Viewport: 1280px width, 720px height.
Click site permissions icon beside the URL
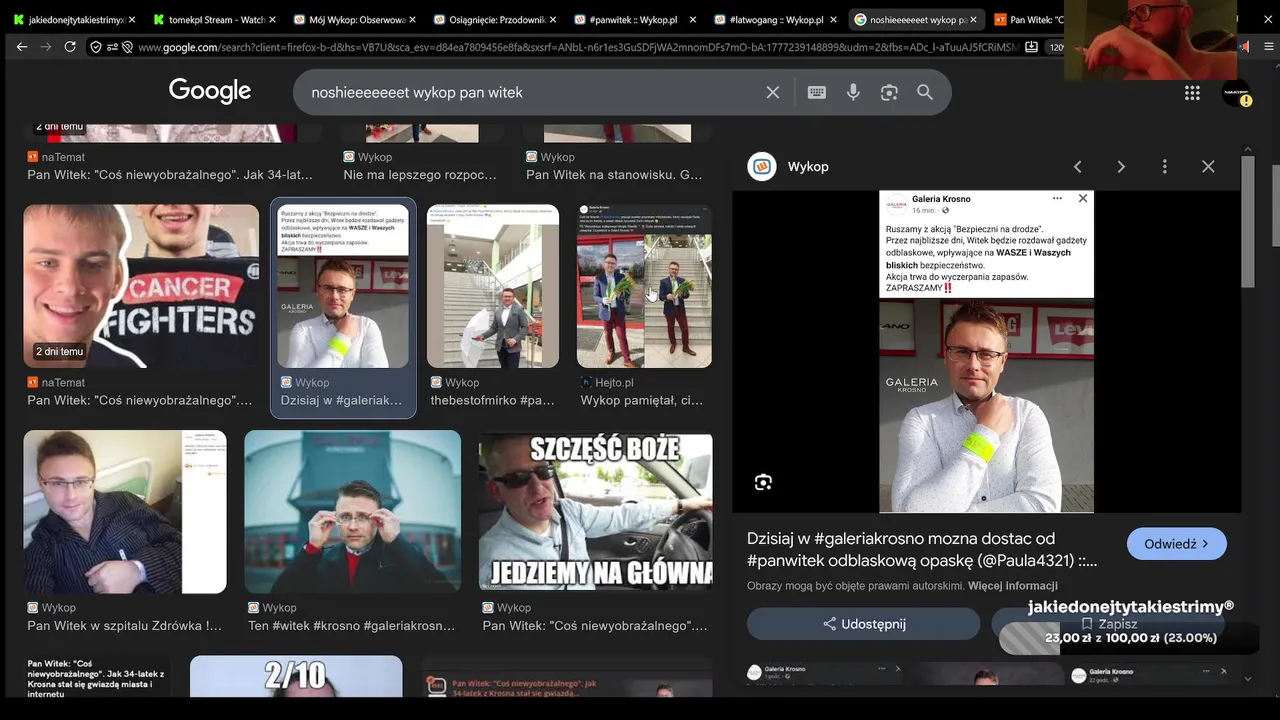click(112, 47)
